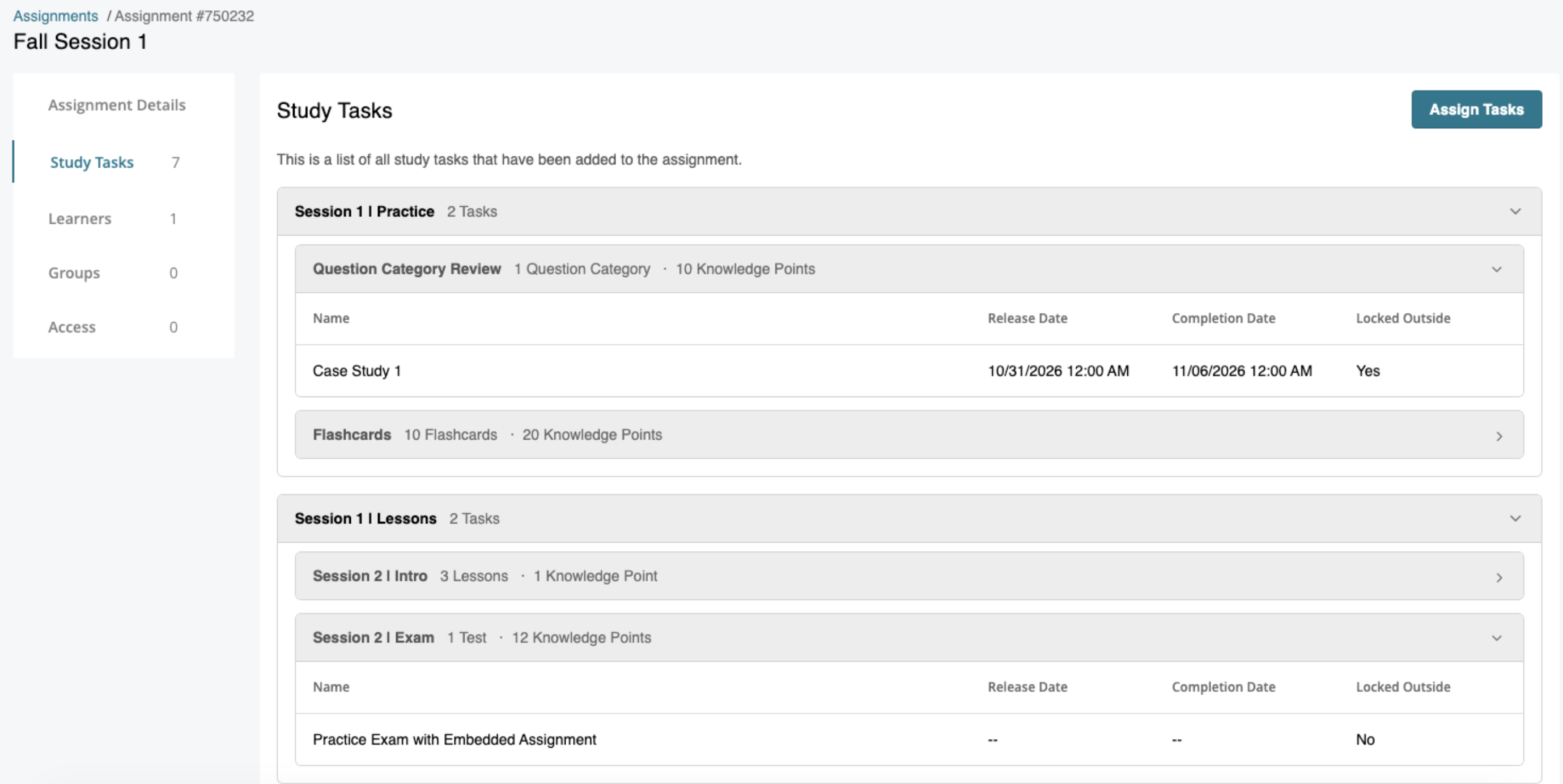Click the Session 1 | Lessons header title

tap(366, 518)
